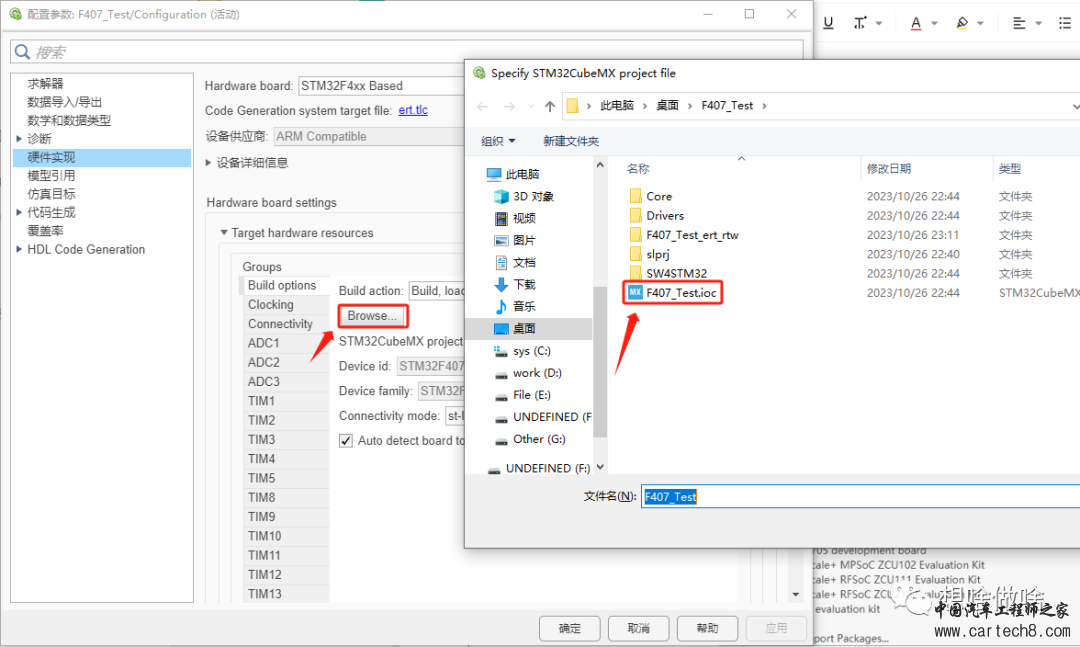
Task: Click the search magnifier icon in configuration window
Action: 22,52
